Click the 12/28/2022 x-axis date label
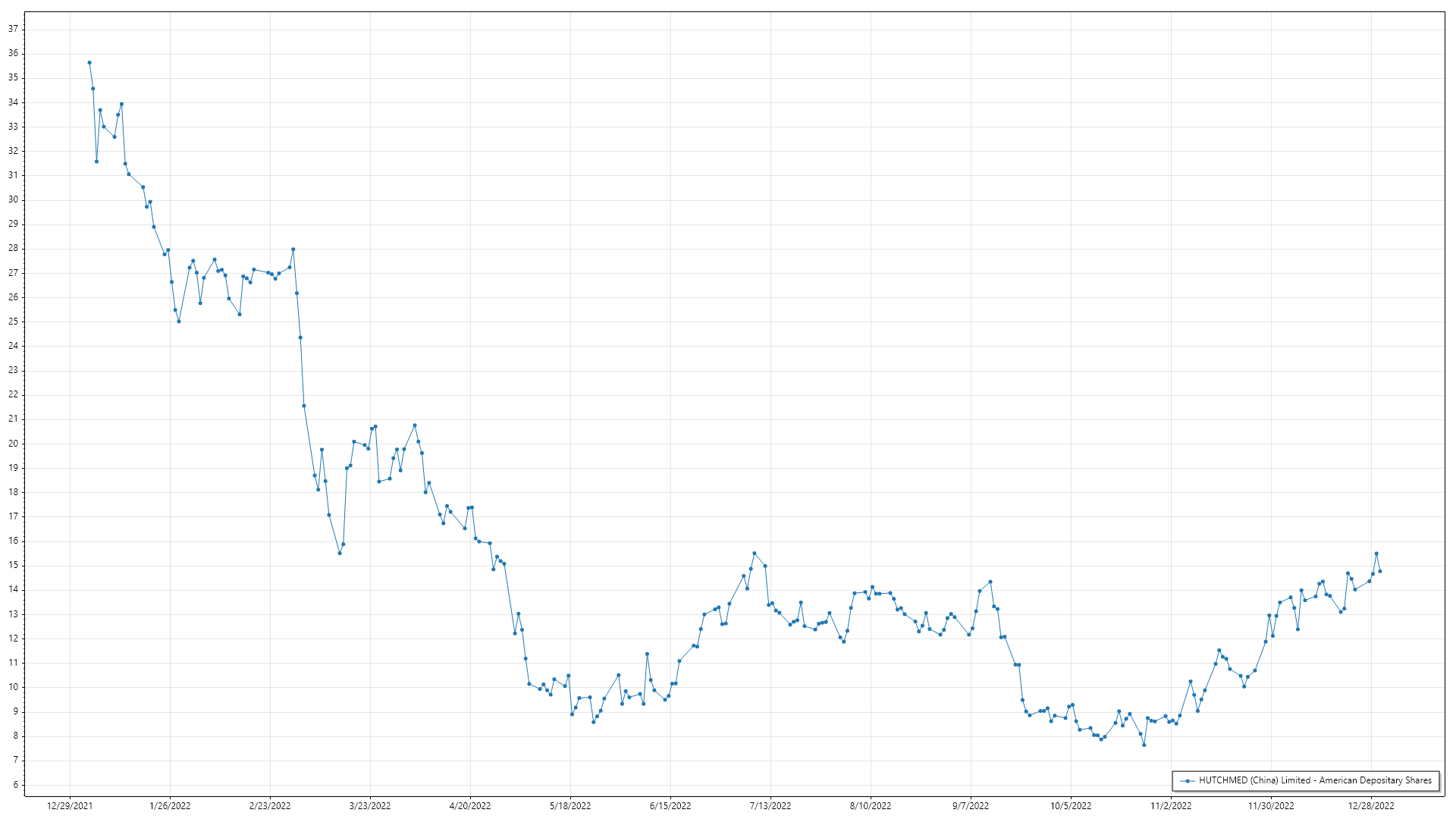 point(1371,806)
